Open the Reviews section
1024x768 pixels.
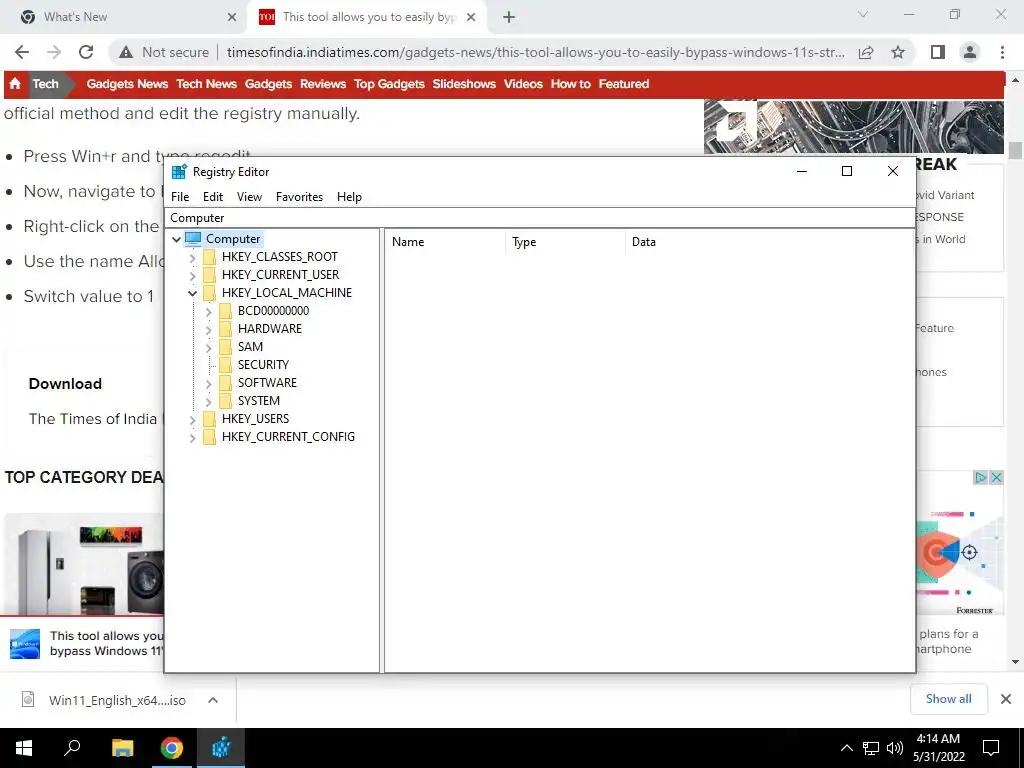click(323, 84)
